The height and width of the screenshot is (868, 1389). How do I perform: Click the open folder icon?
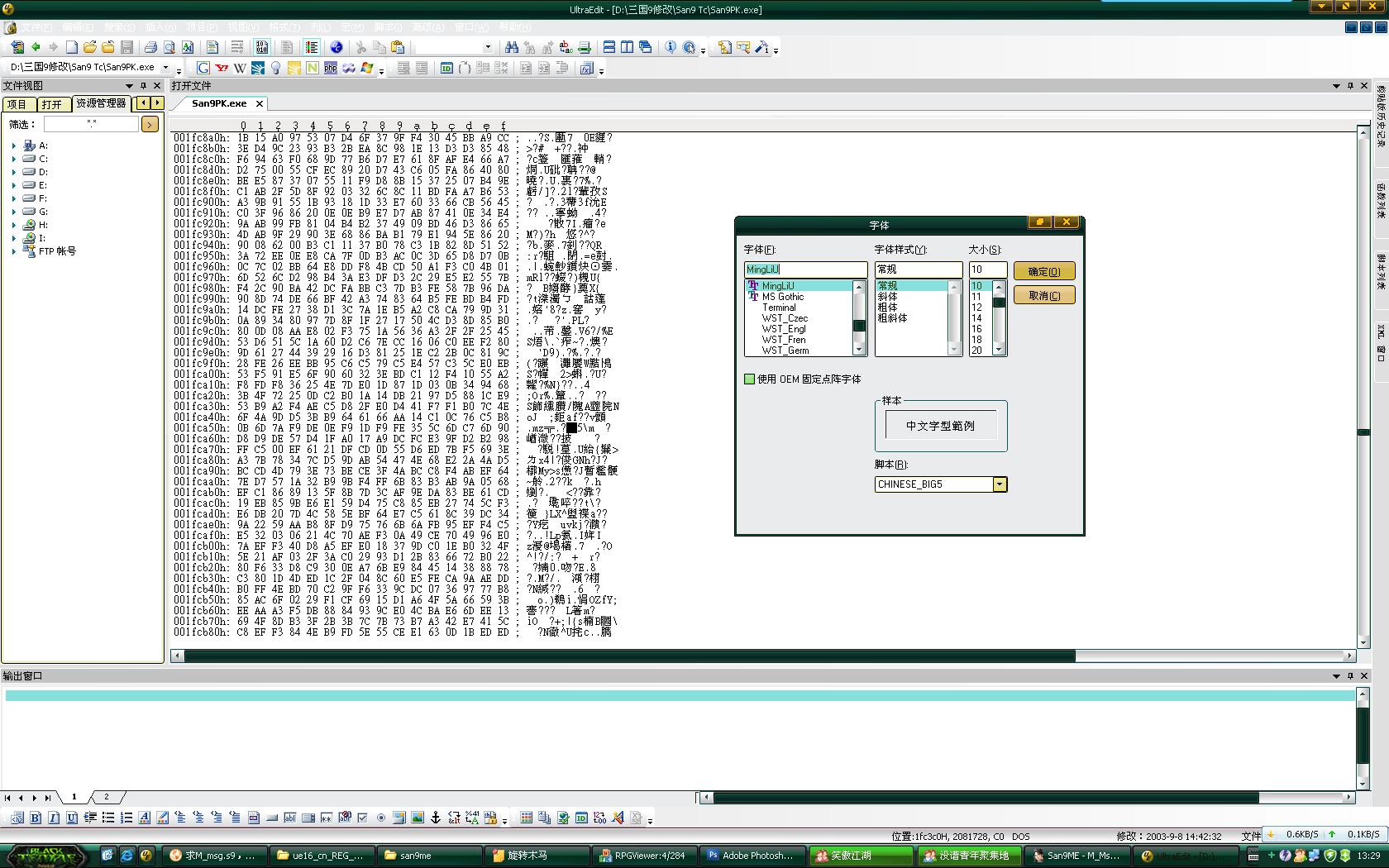pyautogui.click(x=90, y=47)
